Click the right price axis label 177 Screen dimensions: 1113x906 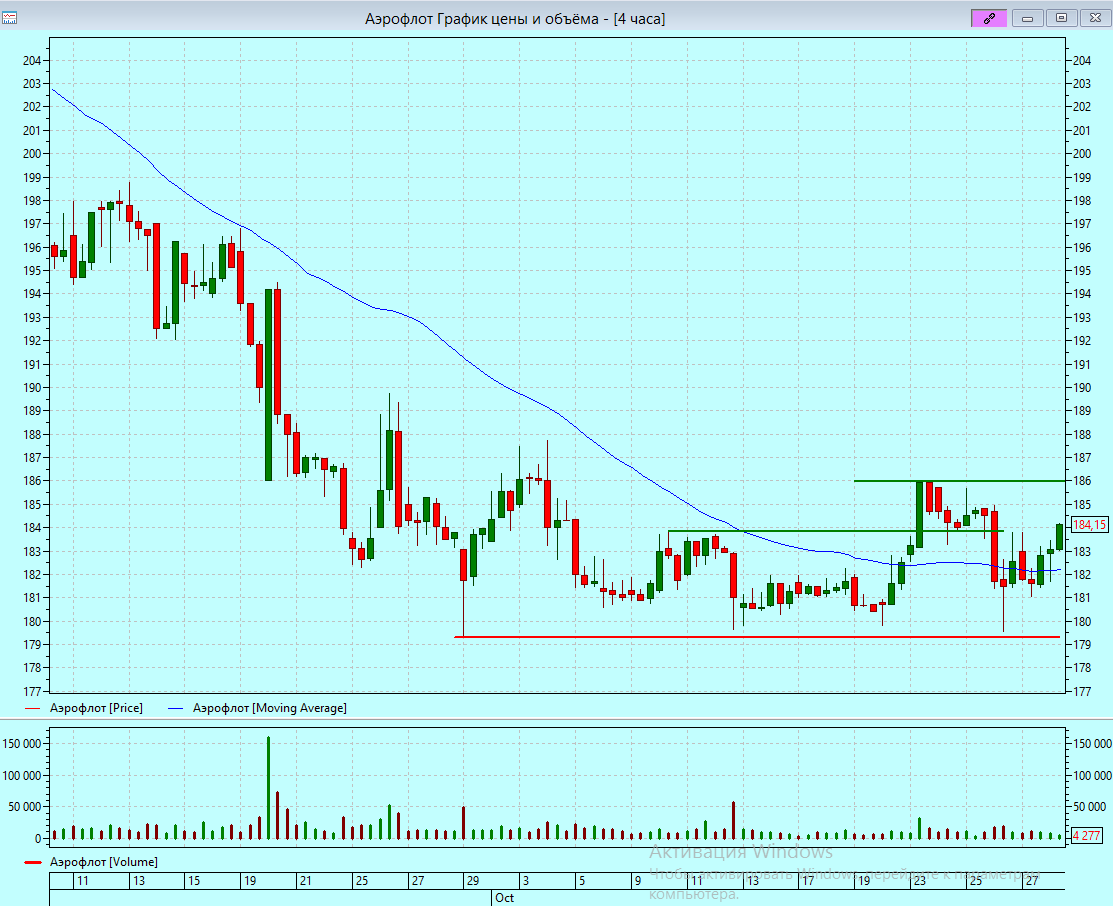point(1082,691)
